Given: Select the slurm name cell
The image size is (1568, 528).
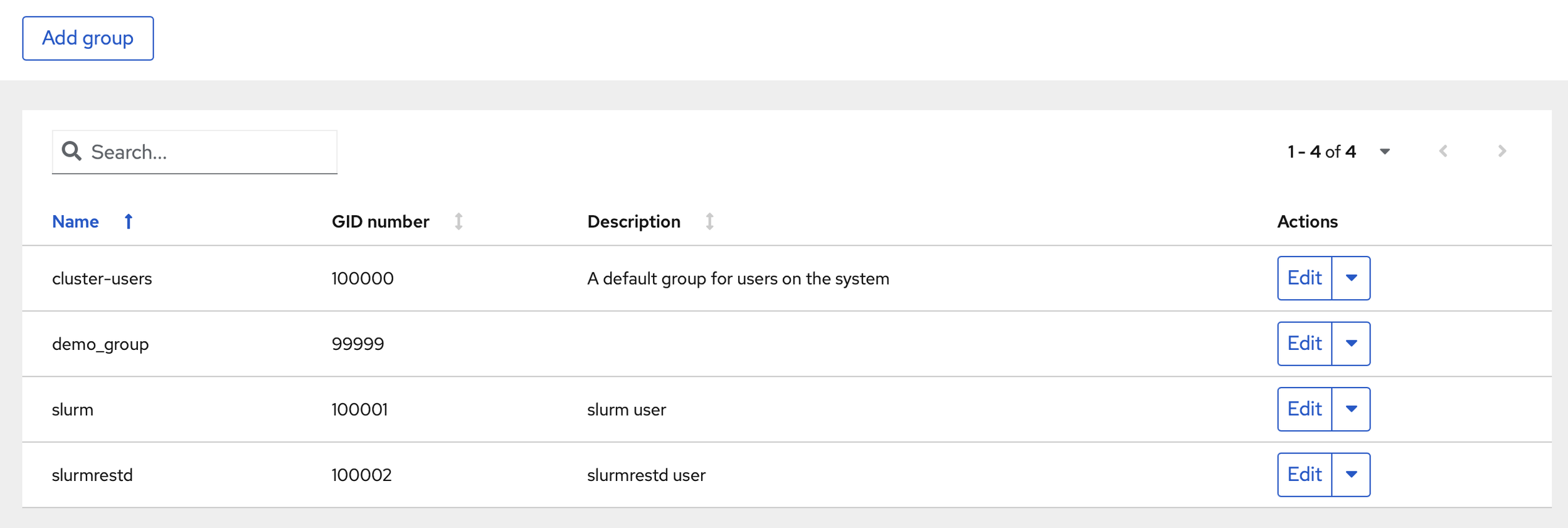Looking at the screenshot, I should [x=73, y=409].
